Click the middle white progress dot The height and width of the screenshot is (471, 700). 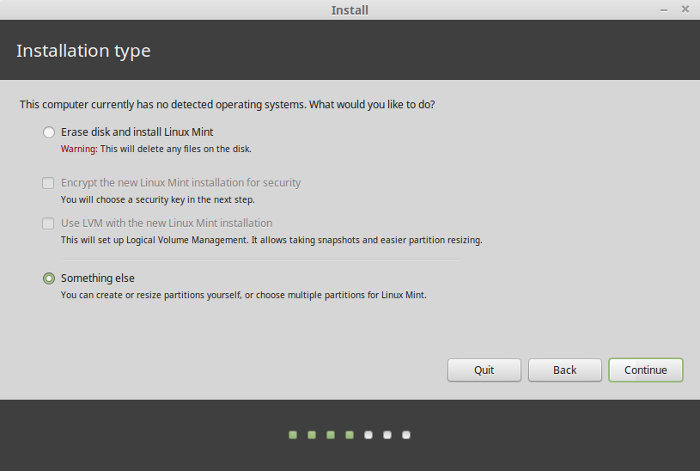(387, 435)
